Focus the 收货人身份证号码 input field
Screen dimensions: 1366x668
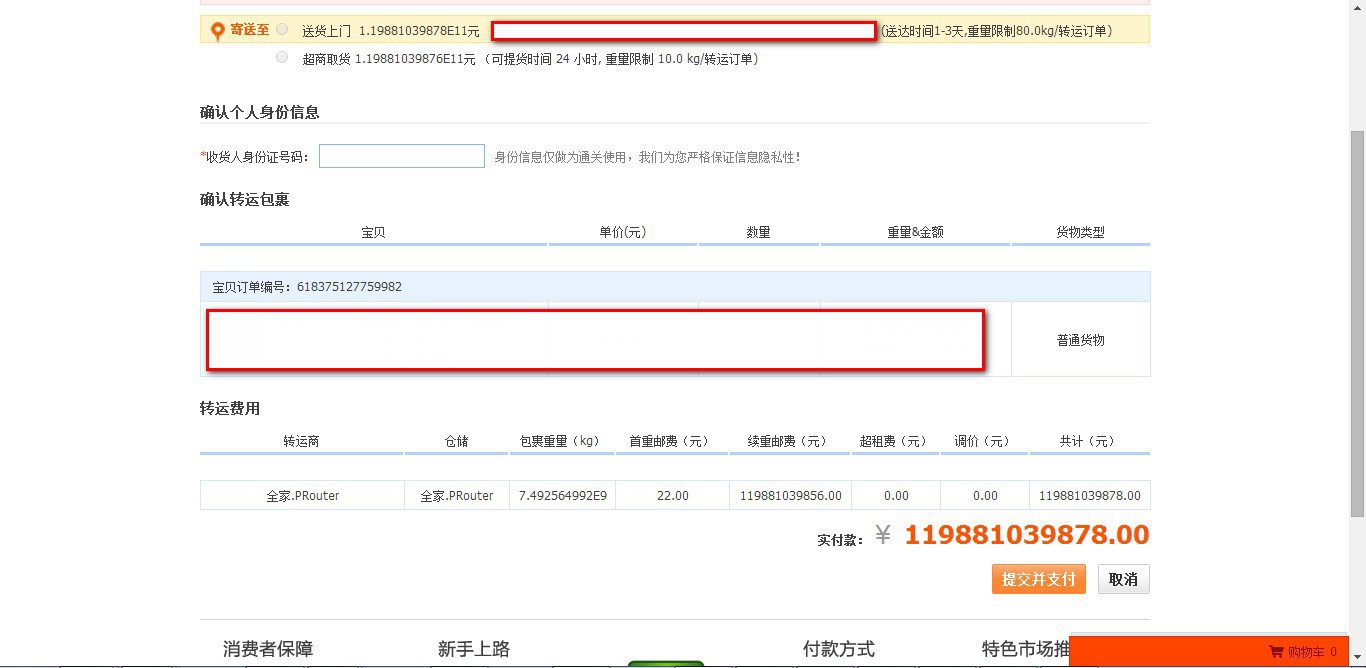(402, 156)
